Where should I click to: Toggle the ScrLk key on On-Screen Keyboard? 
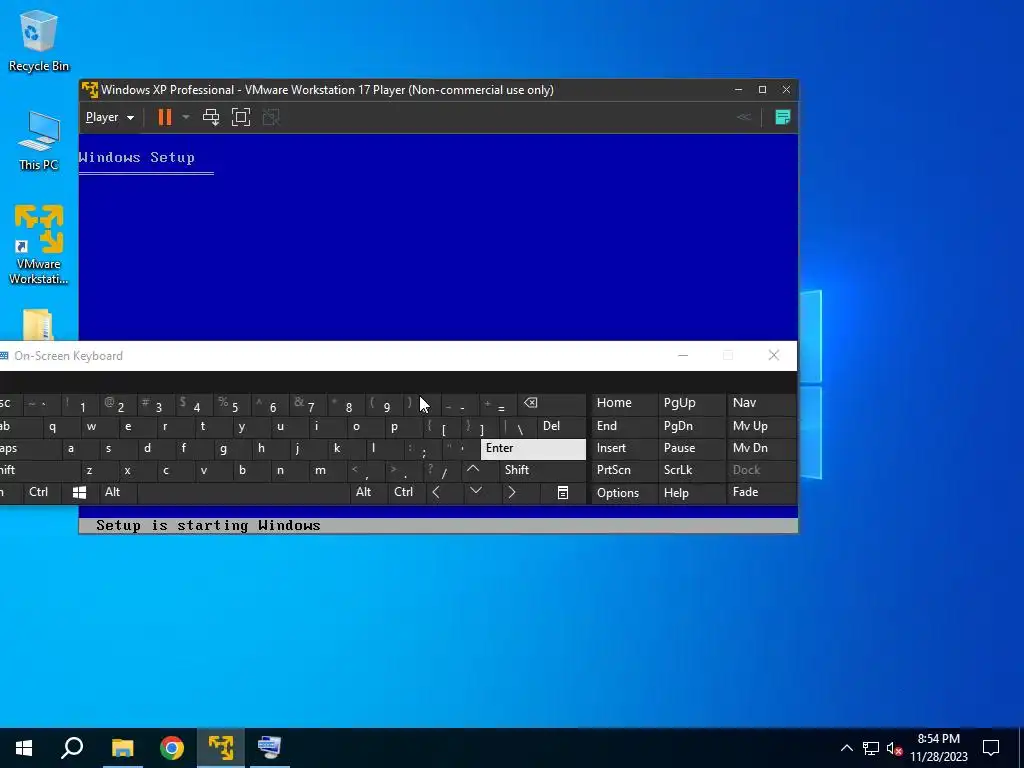(x=691, y=470)
